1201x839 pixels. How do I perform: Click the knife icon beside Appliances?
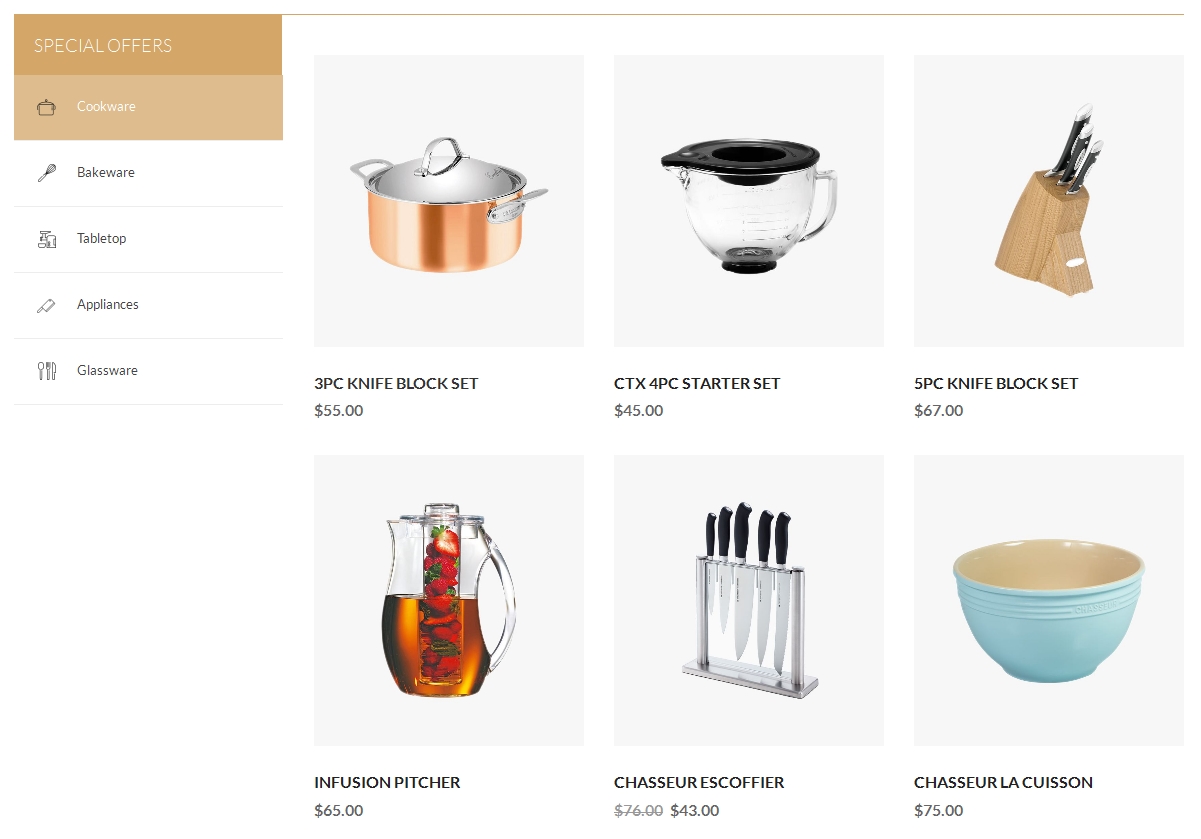click(46, 305)
